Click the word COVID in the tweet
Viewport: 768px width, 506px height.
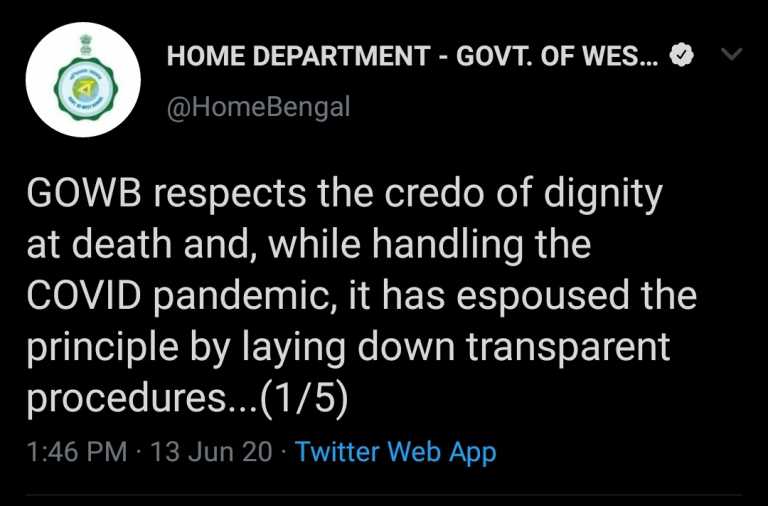point(84,296)
